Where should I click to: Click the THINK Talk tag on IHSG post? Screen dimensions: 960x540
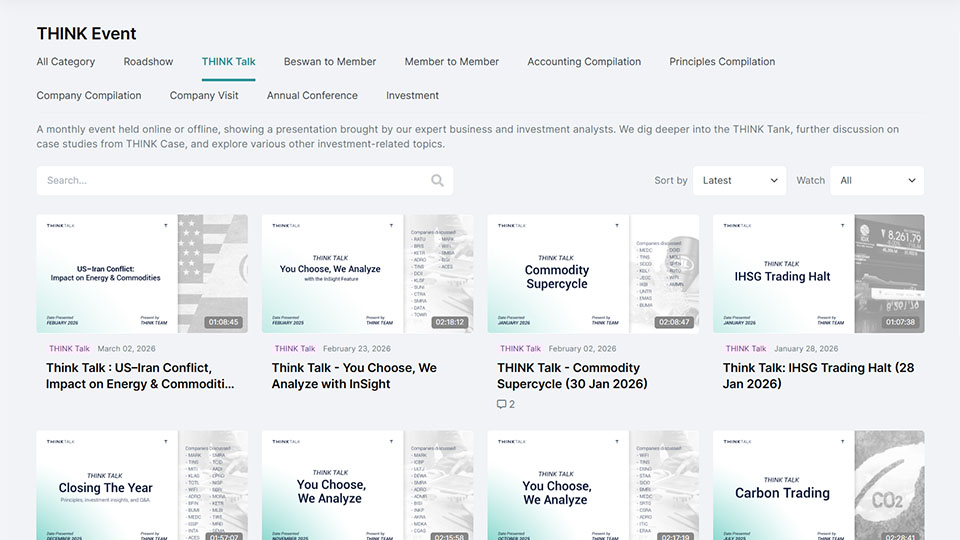coord(745,349)
